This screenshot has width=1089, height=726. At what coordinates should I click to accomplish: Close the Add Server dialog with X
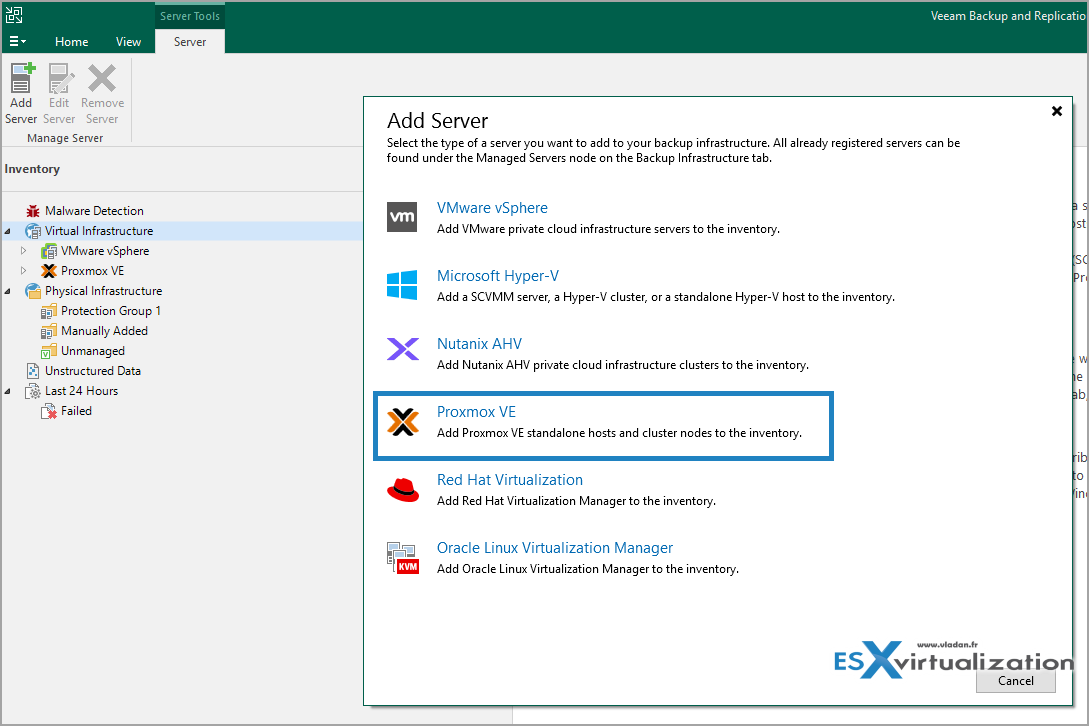(1056, 111)
